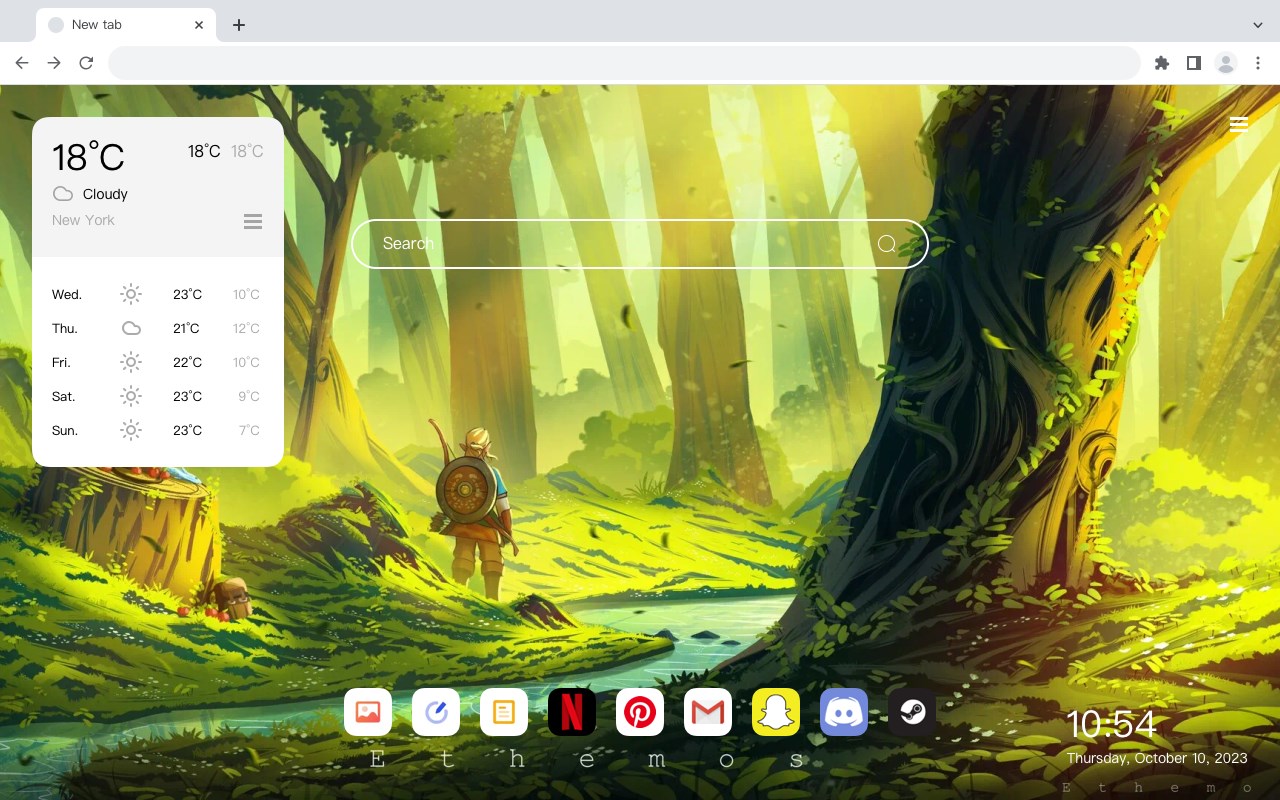Click the New York location label

point(83,220)
